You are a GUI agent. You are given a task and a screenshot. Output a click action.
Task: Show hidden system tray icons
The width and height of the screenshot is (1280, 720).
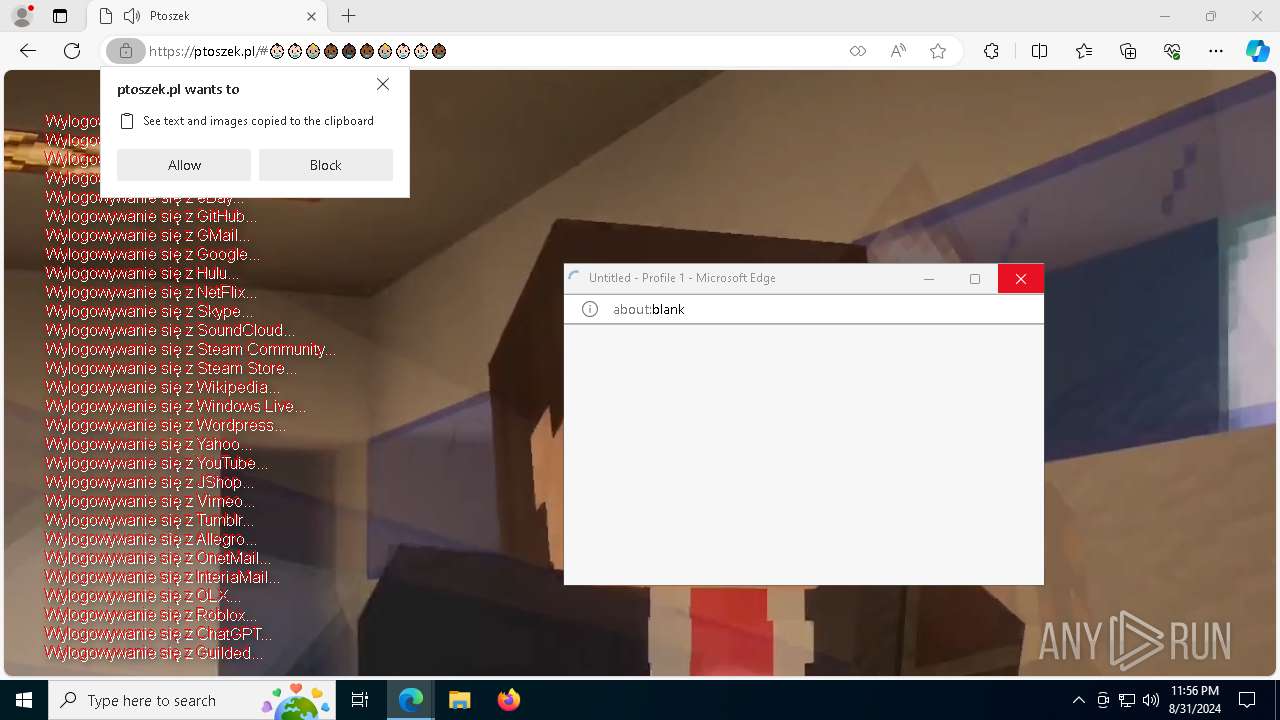[1078, 700]
